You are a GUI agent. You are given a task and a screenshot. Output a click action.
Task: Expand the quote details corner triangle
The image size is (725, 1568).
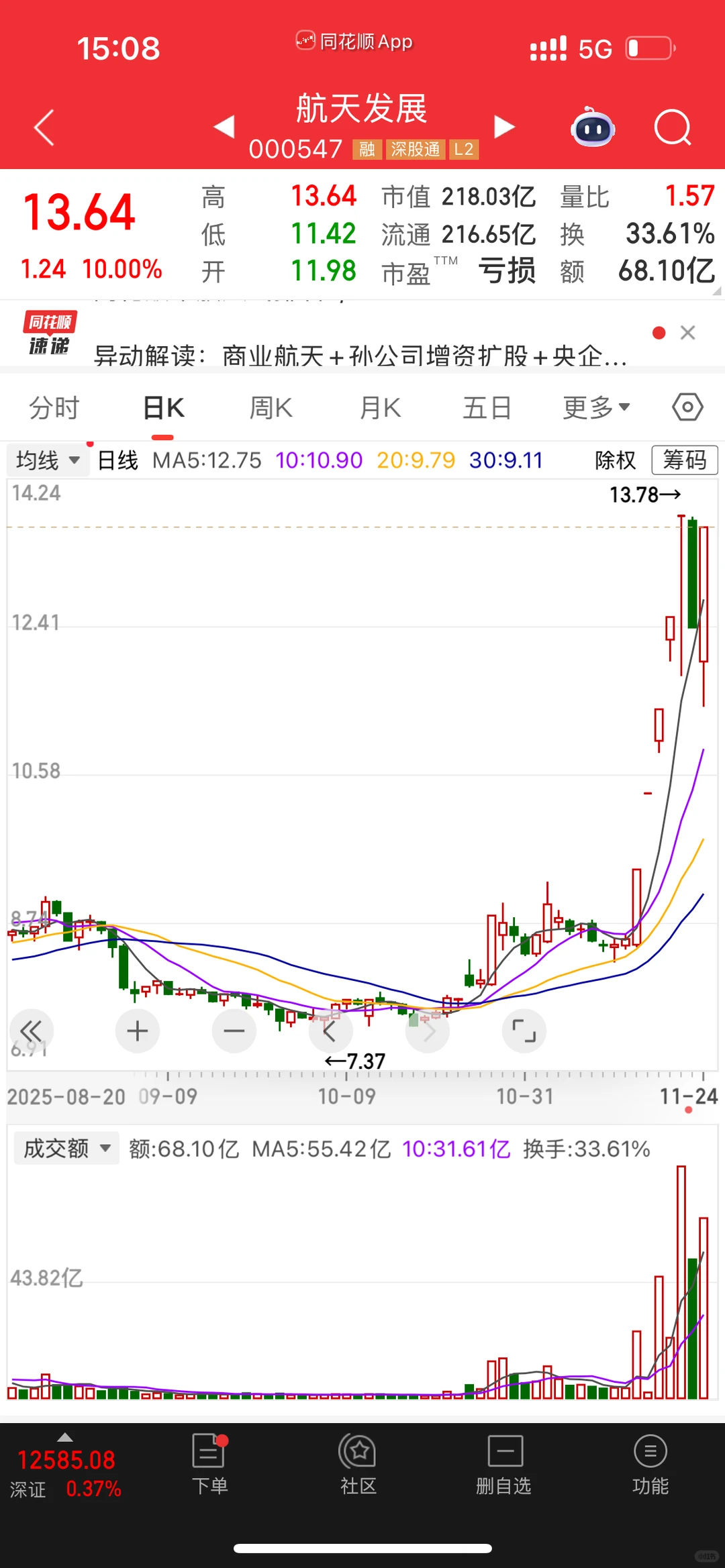coord(716,291)
